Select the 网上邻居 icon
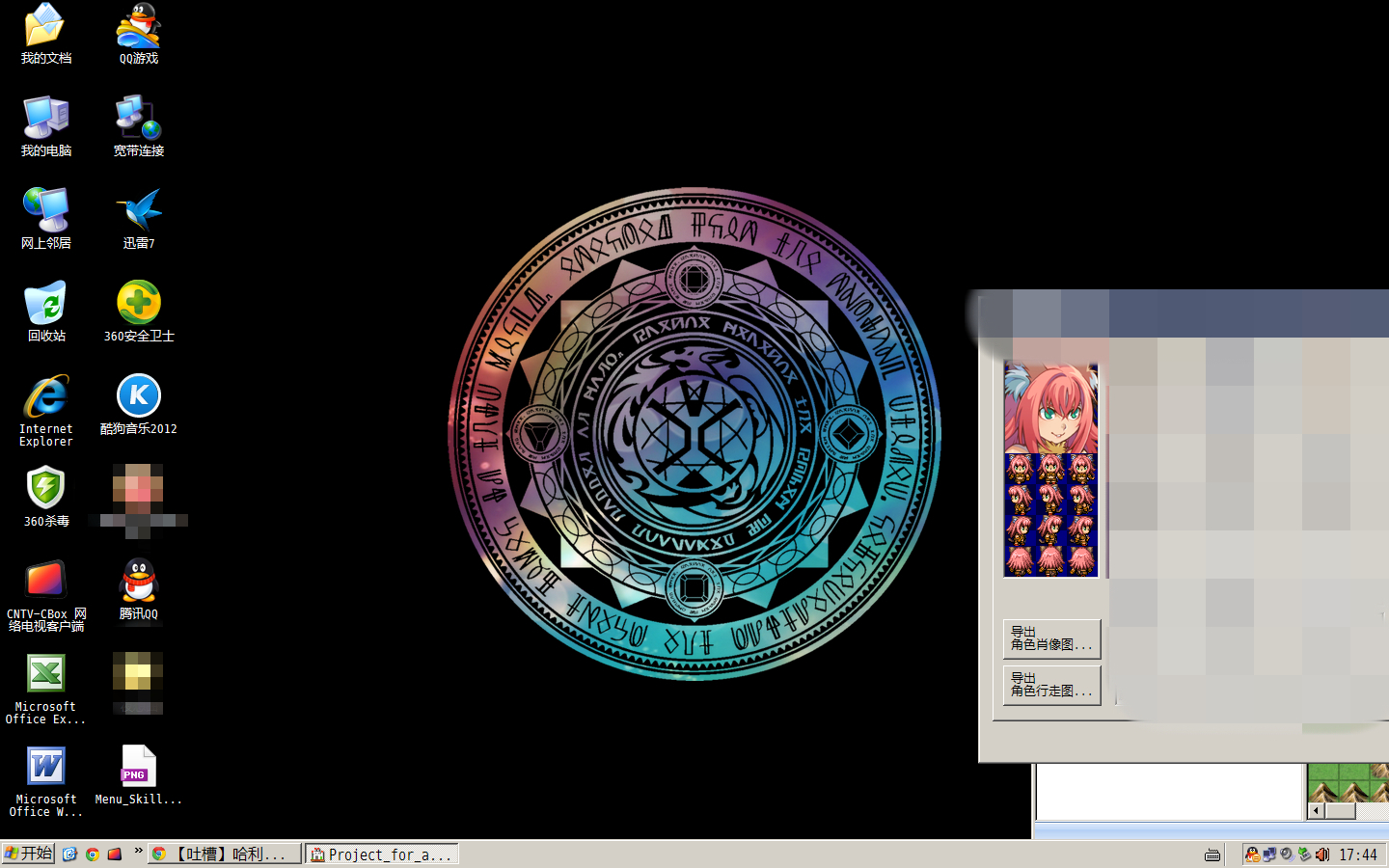The height and width of the screenshot is (868, 1389). tap(45, 219)
